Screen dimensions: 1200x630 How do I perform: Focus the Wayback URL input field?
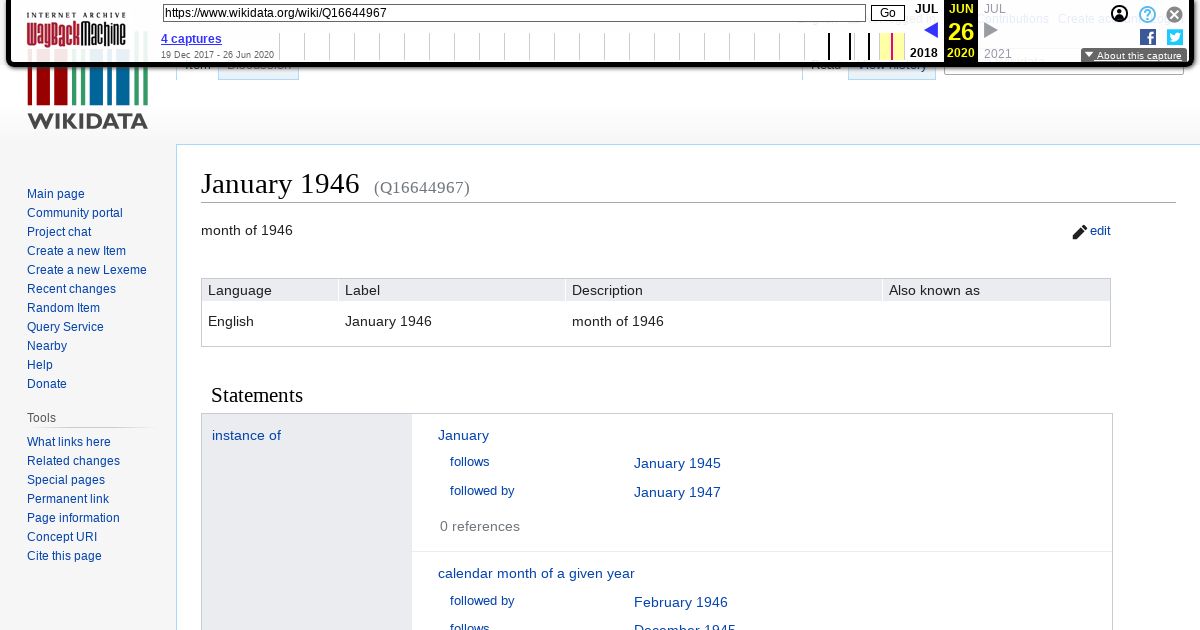514,13
